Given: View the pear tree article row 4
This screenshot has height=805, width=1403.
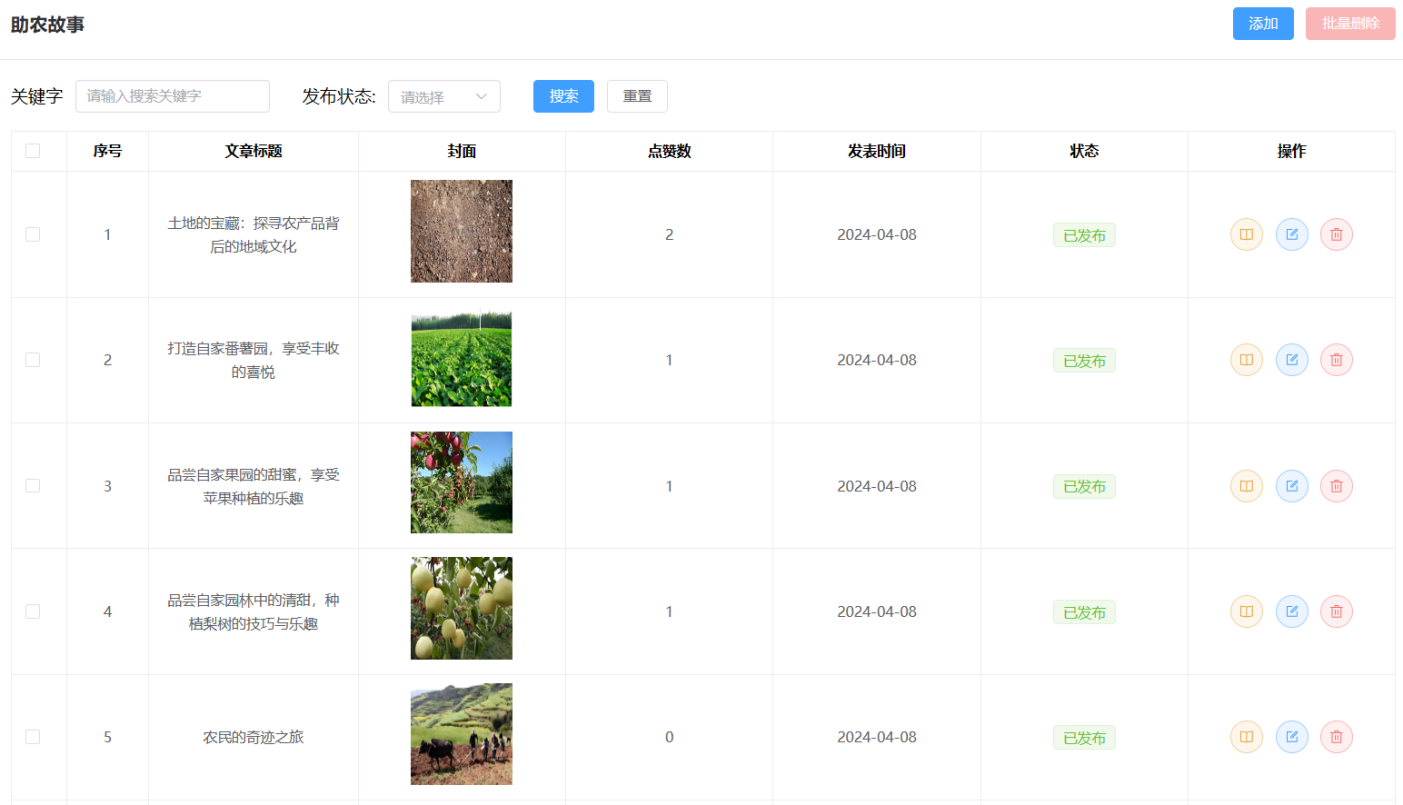Looking at the screenshot, I should coord(1246,611).
